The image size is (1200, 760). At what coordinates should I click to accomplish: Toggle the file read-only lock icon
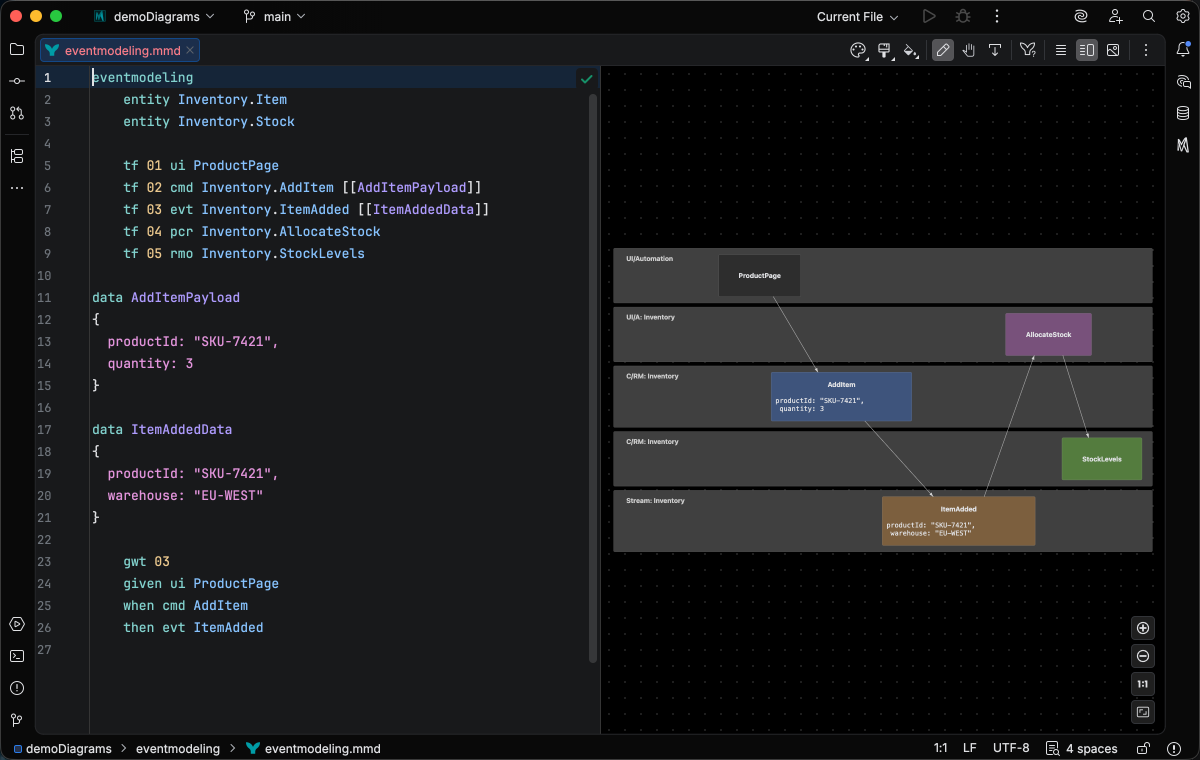[1144, 748]
